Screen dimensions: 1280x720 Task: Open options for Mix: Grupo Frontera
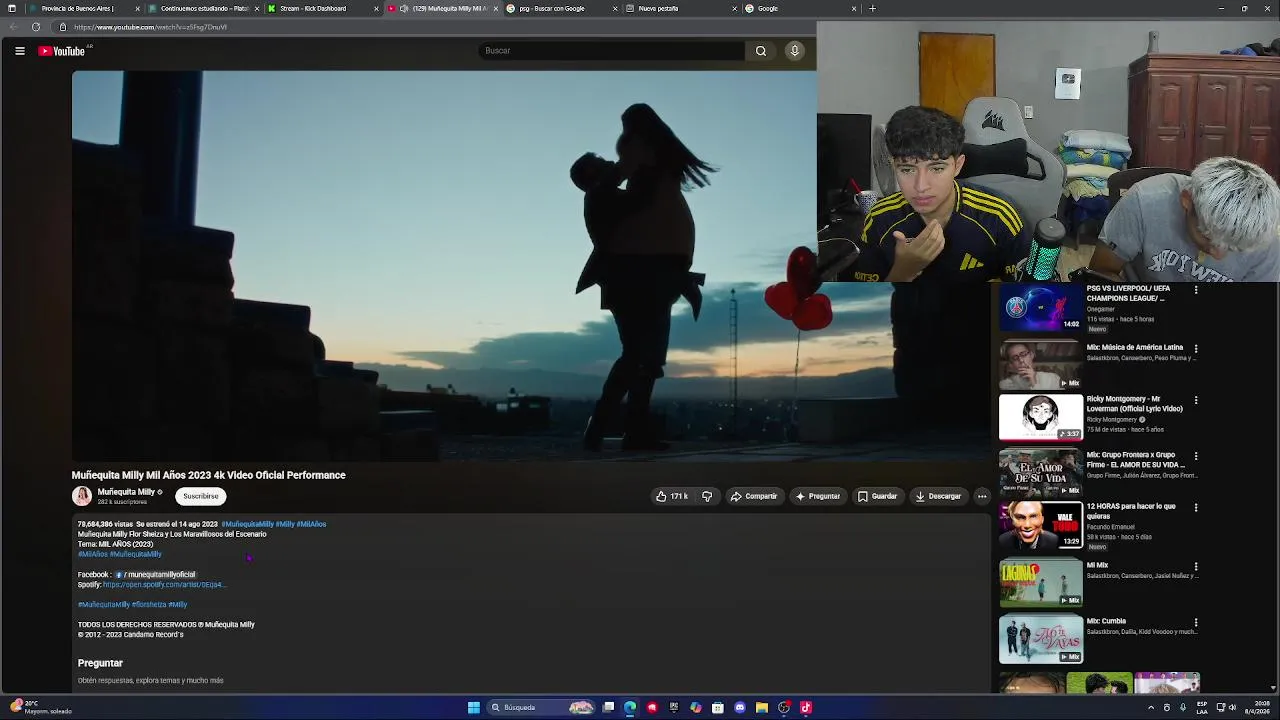coord(1196,456)
